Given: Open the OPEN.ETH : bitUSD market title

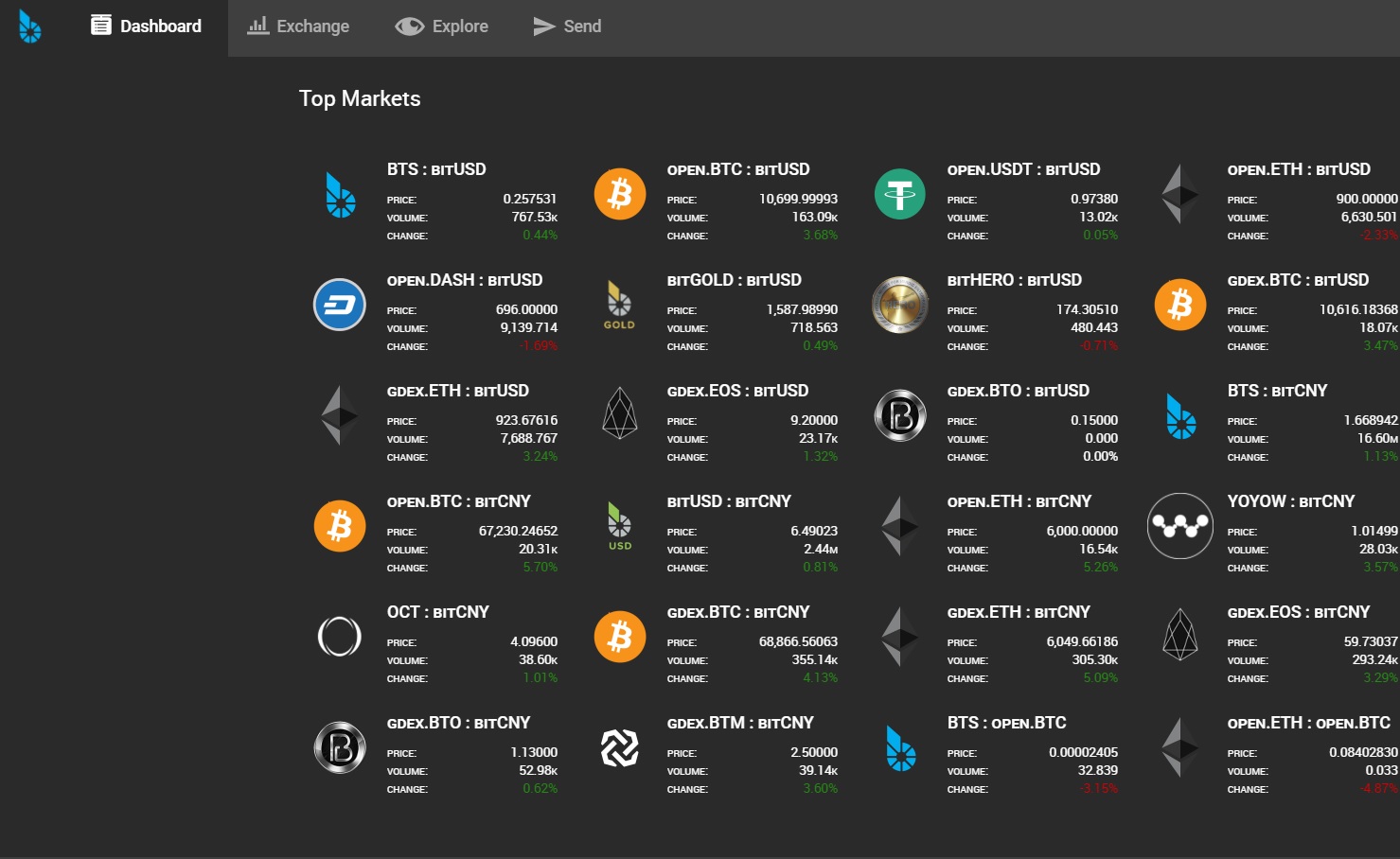Looking at the screenshot, I should [x=1299, y=169].
